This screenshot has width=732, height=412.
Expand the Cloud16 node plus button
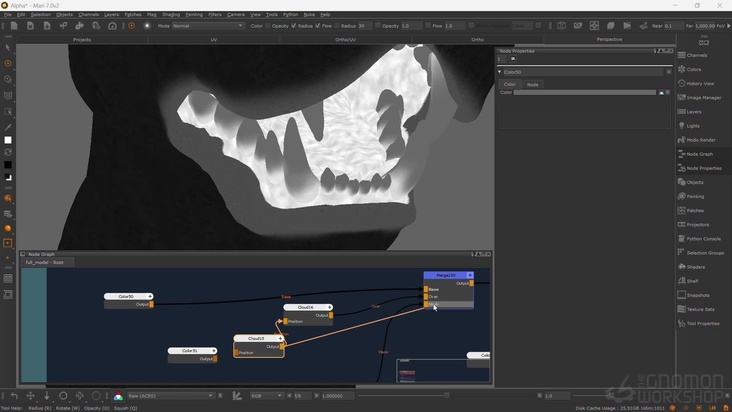(x=330, y=307)
